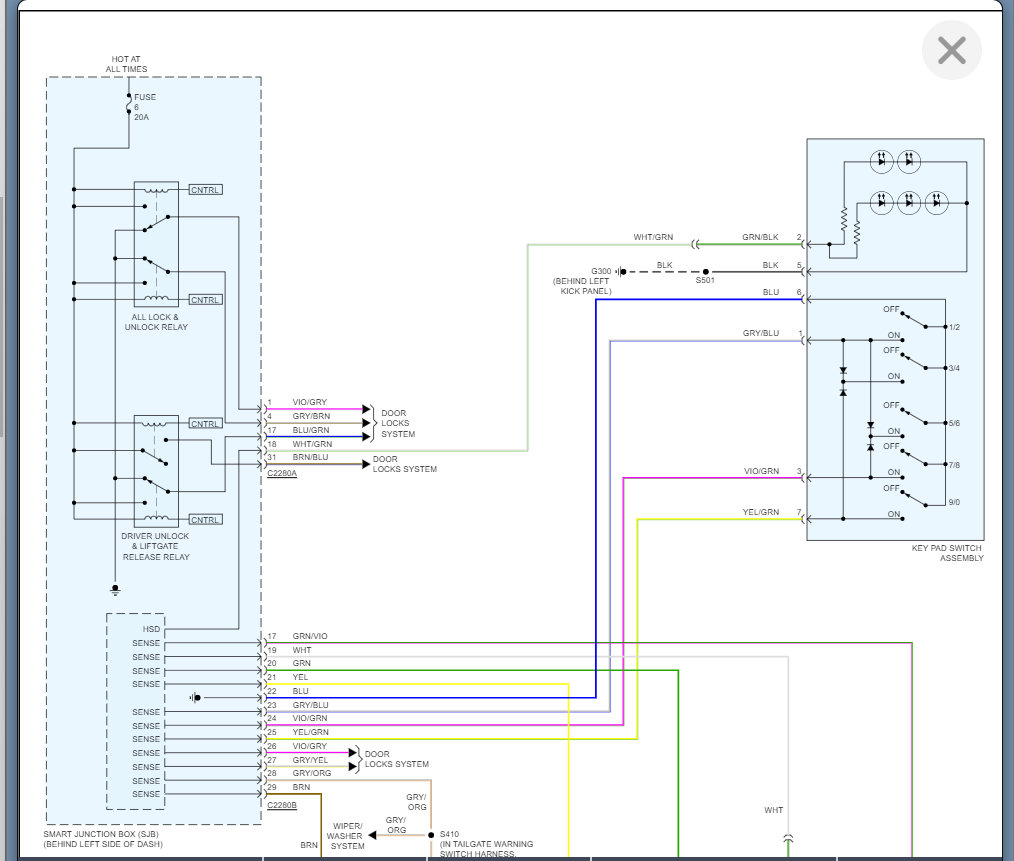
Task: Select the GRN wire label at pin 20
Action: pos(301,663)
